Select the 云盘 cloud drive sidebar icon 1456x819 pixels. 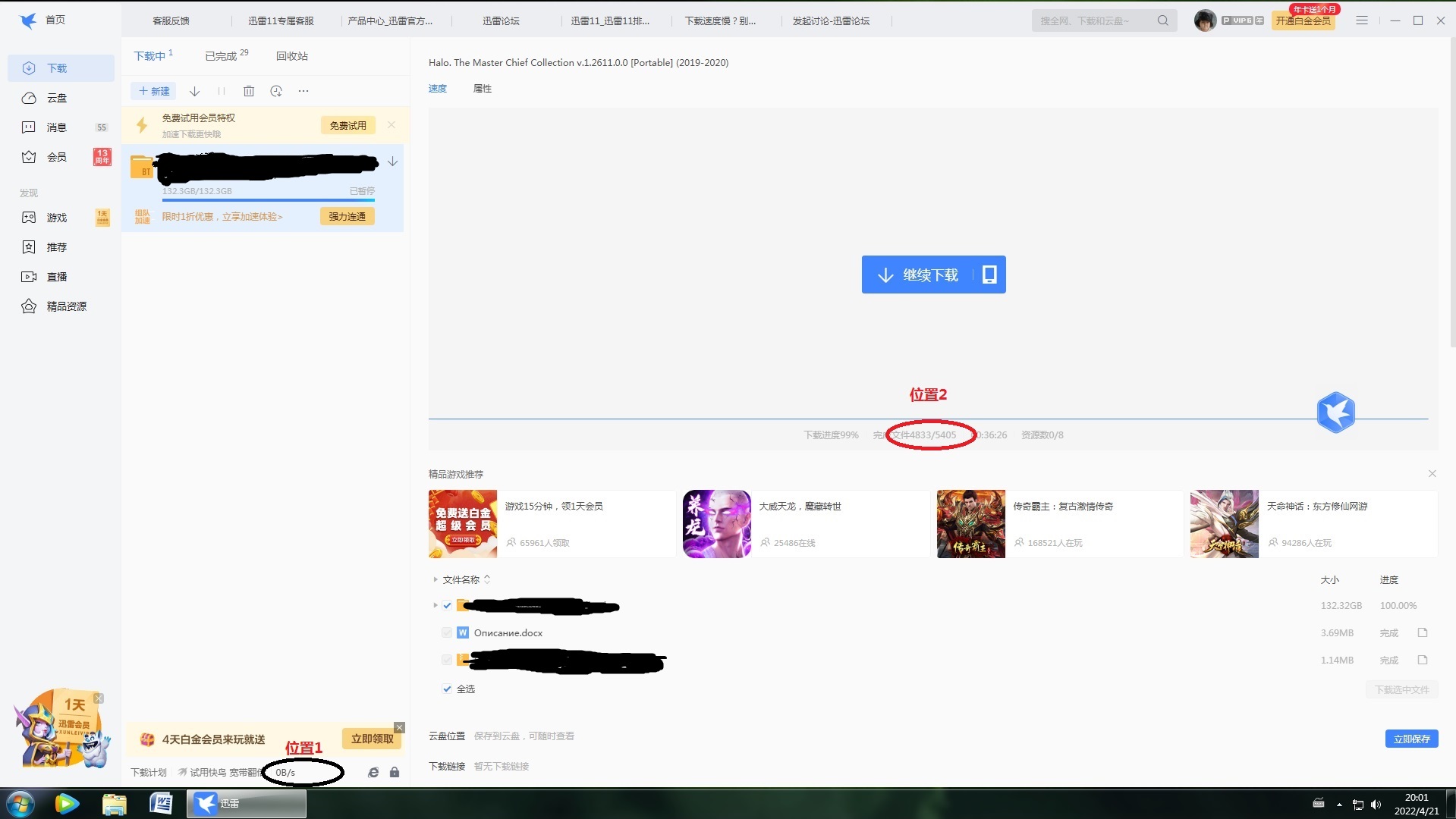[x=29, y=98]
